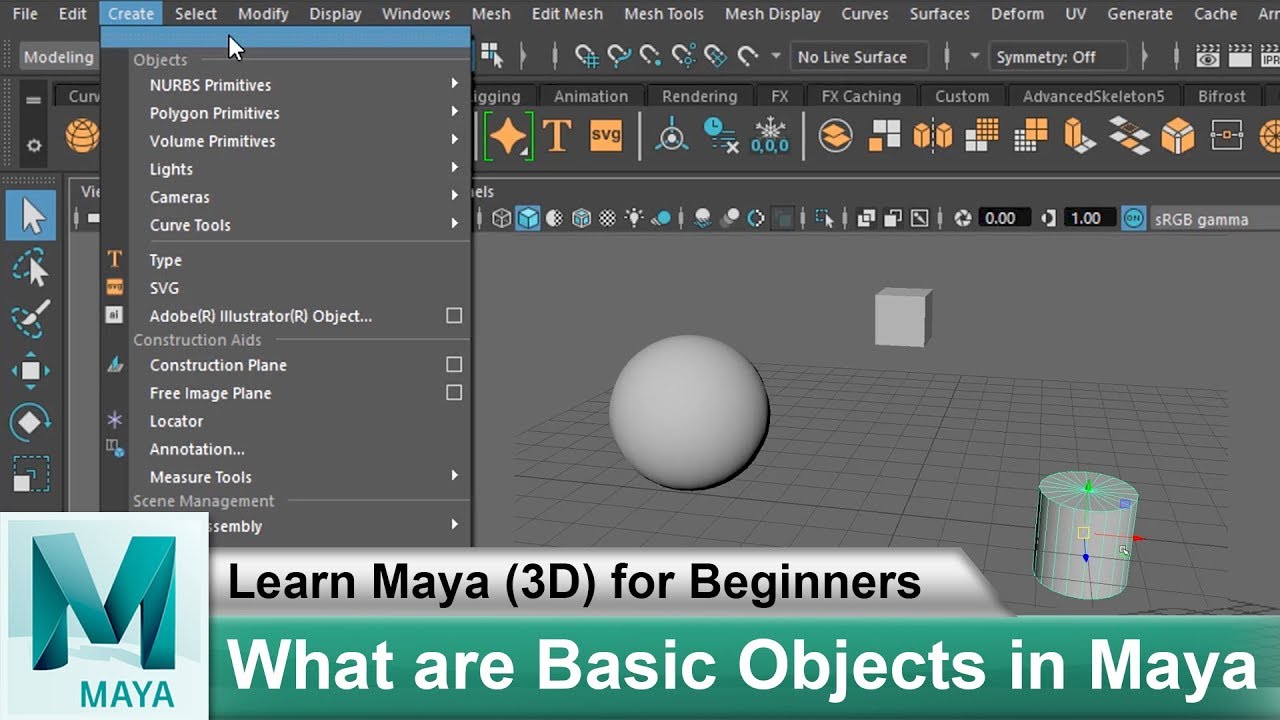Click the No Live Surface field

click(858, 57)
